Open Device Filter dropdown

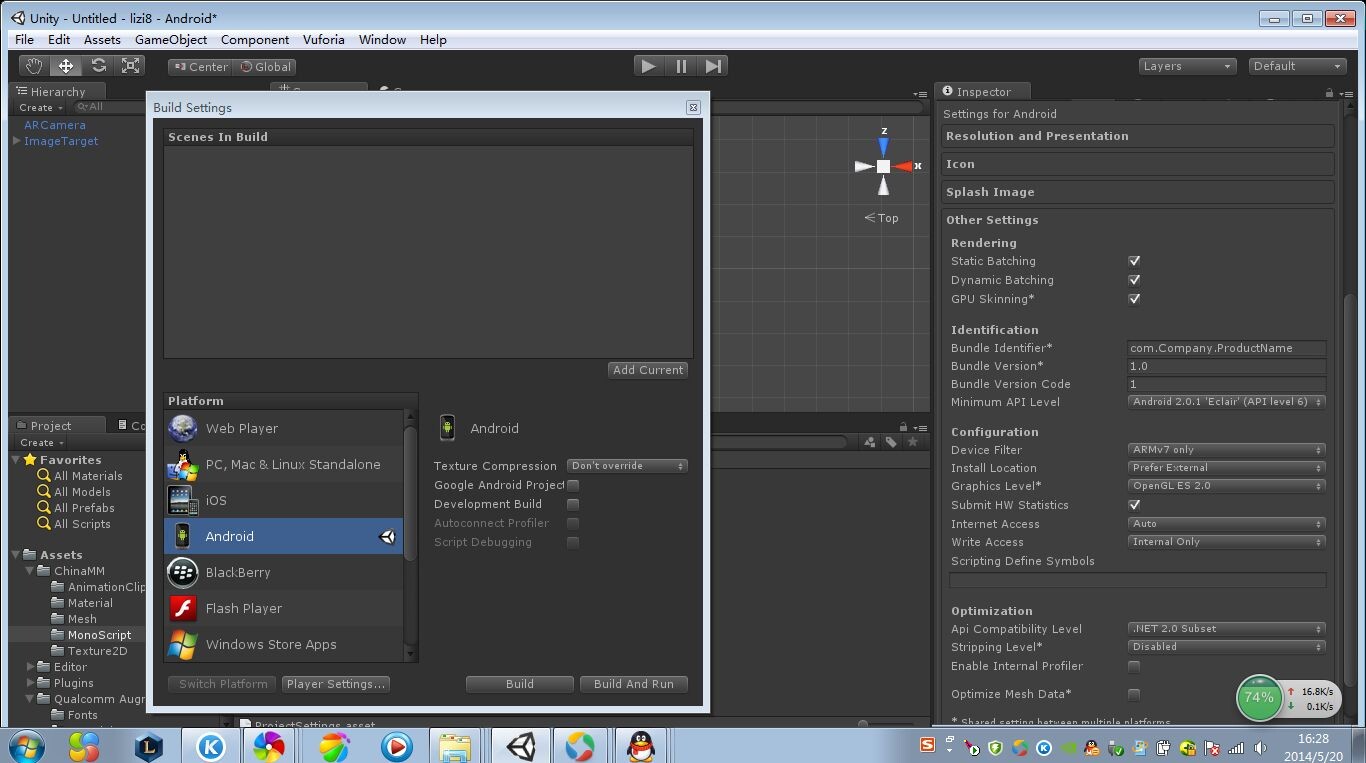coord(1227,450)
